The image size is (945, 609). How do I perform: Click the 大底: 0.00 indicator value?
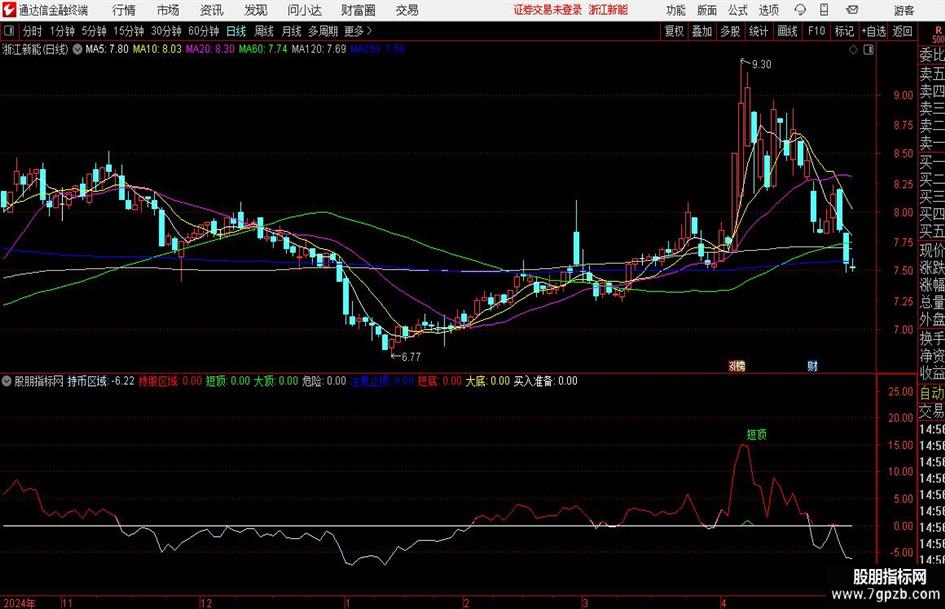(x=488, y=381)
